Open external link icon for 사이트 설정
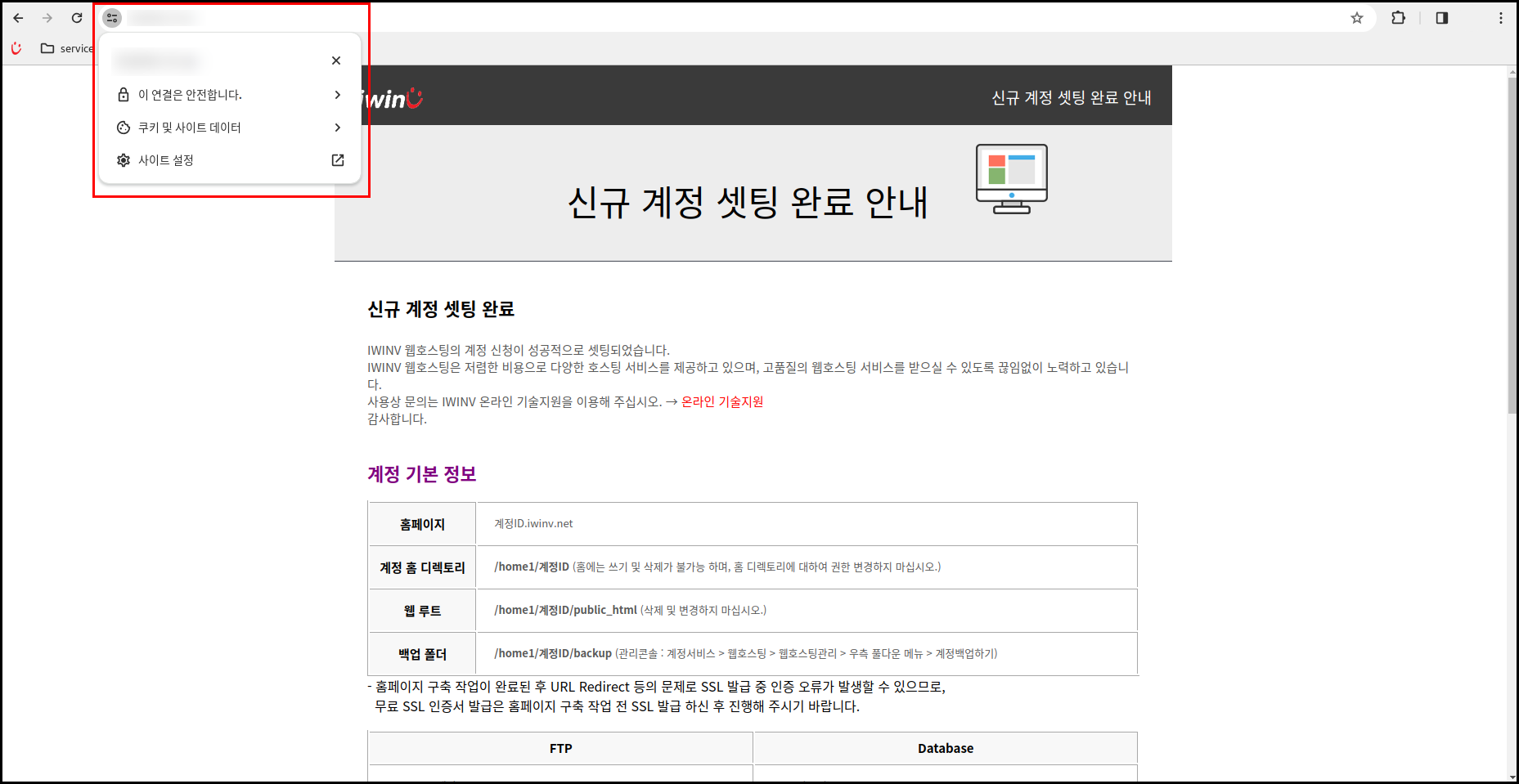The height and width of the screenshot is (784, 1519). point(338,160)
